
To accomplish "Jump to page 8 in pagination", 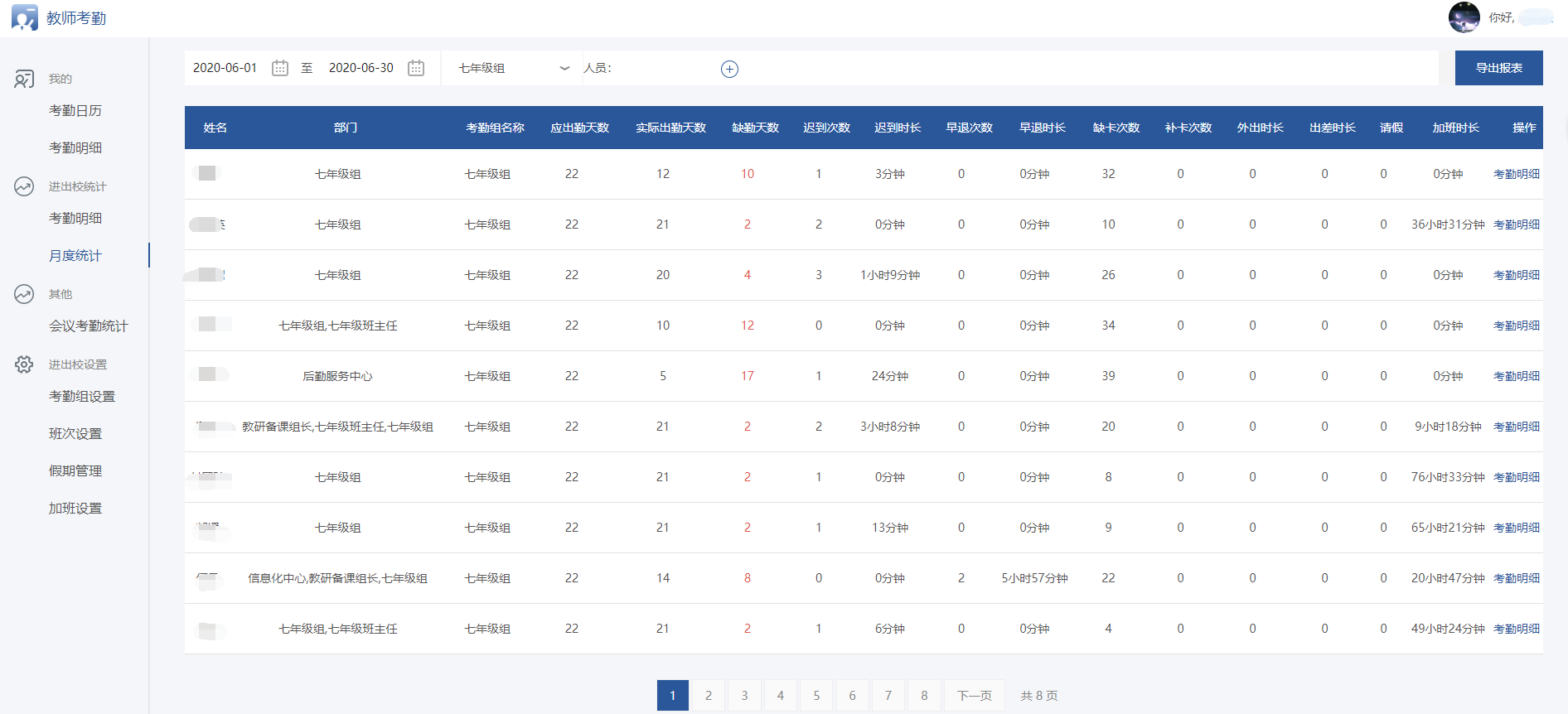I will click(x=924, y=695).
